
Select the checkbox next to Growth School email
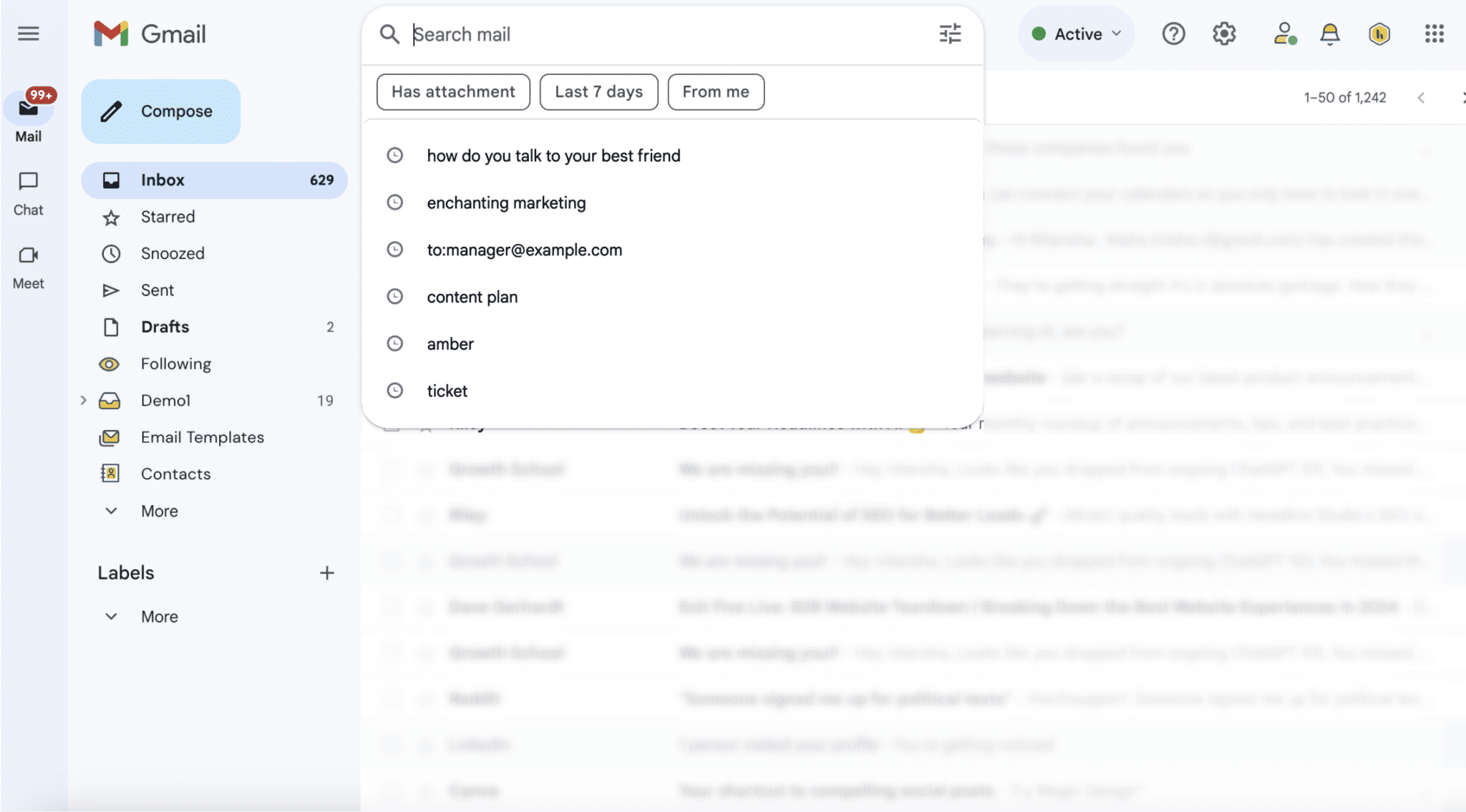pyautogui.click(x=391, y=469)
